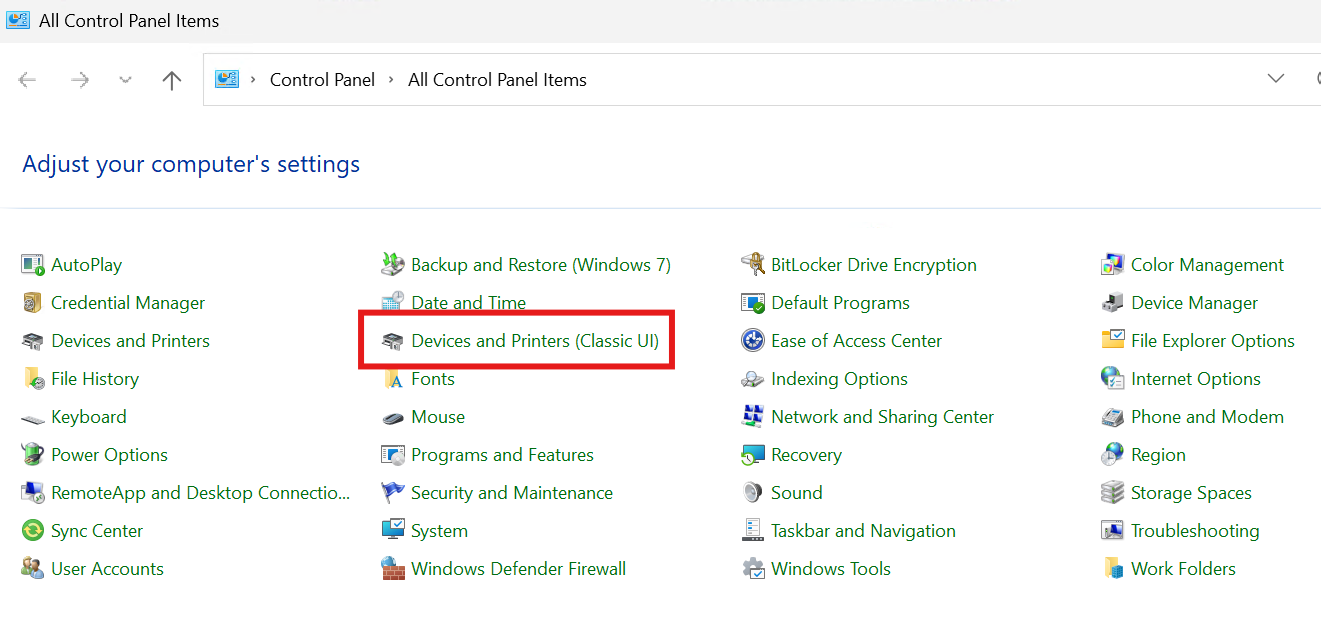The width and height of the screenshot is (1321, 628).
Task: Open the AutoPlay icon
Action: [33, 265]
